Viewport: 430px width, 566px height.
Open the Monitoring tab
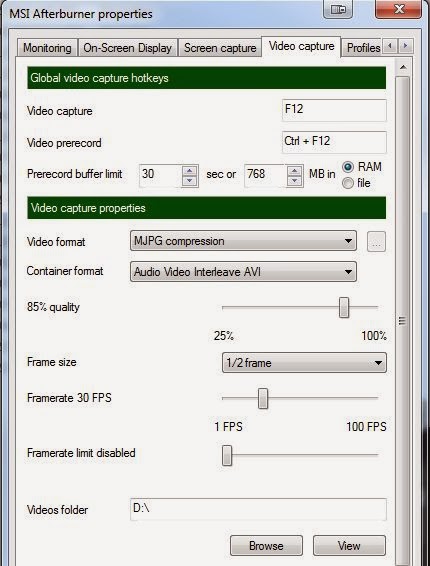tap(47, 48)
